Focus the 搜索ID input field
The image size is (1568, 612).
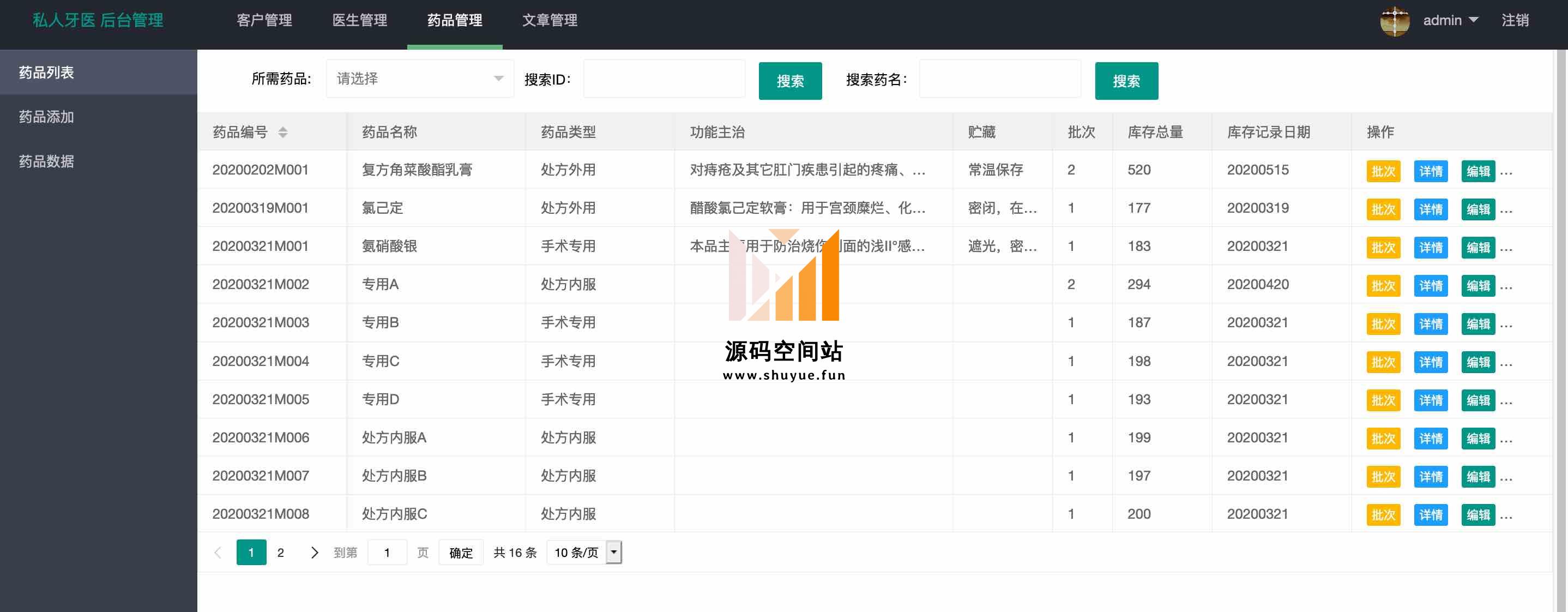click(664, 79)
